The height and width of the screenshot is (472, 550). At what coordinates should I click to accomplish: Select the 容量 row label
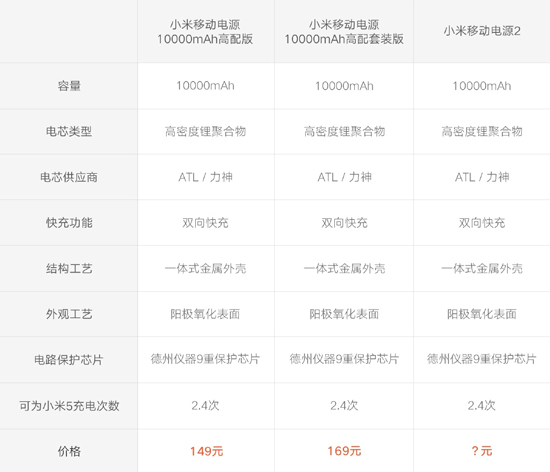coord(69,86)
